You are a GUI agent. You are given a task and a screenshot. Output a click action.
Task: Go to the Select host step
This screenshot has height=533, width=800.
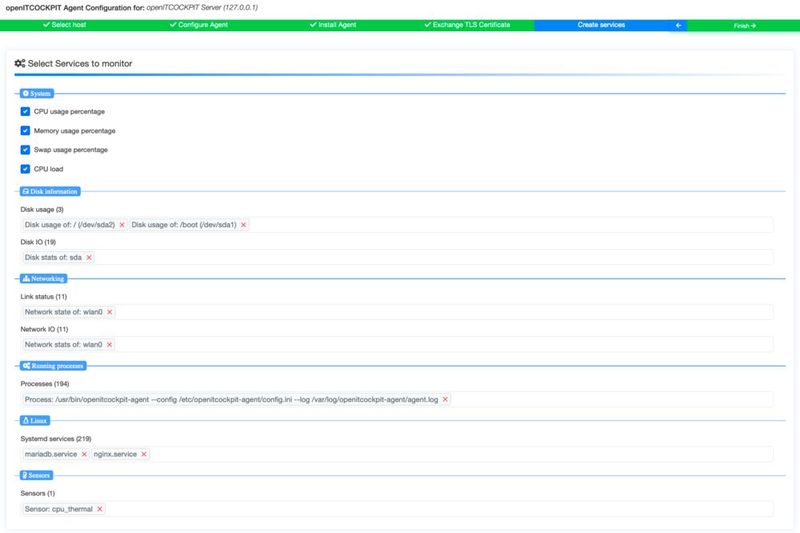71,25
